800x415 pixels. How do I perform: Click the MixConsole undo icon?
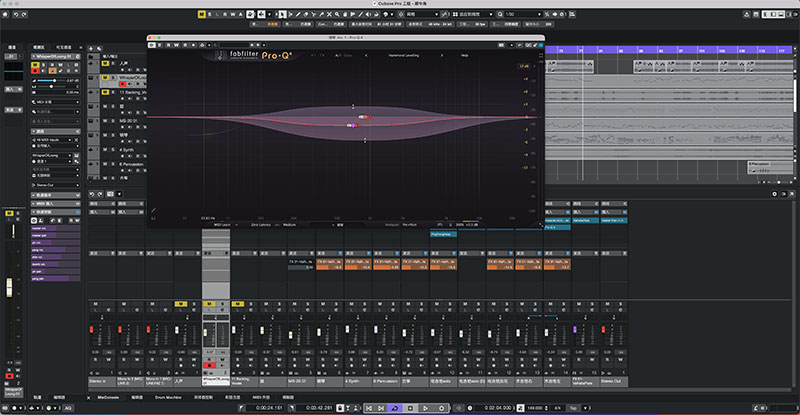point(92,194)
